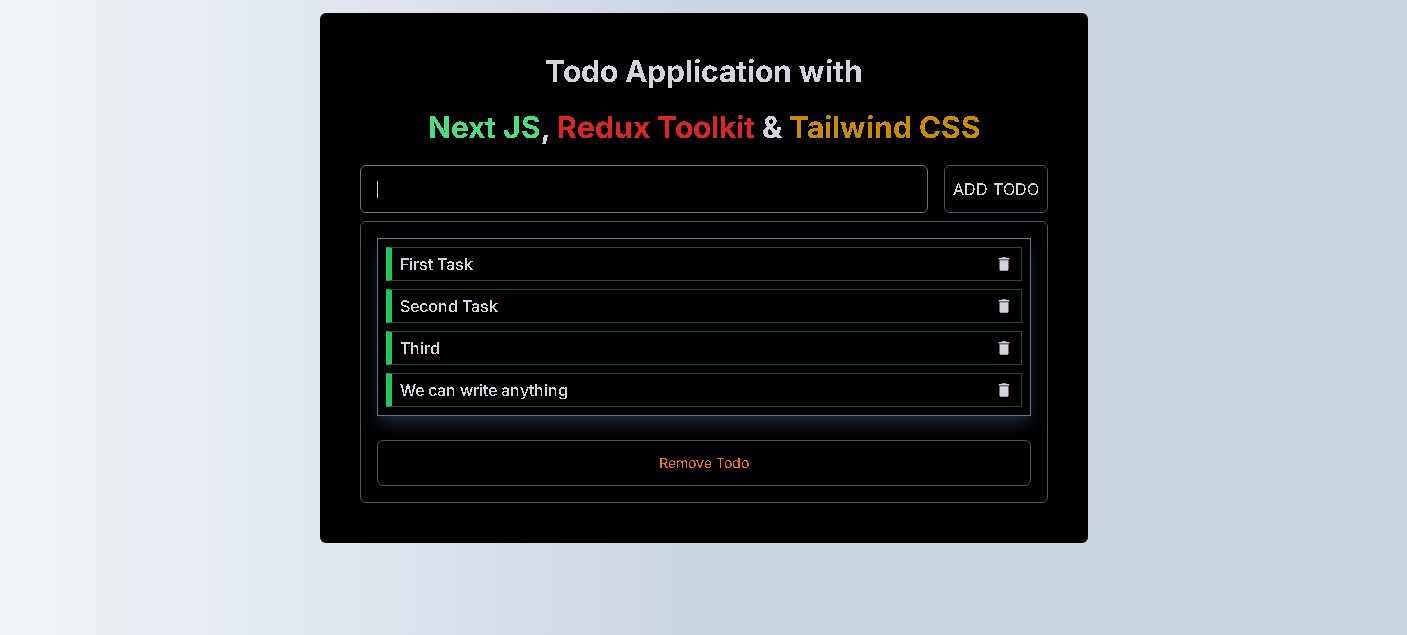Remove the Third todo with its trash icon
Viewport: 1407px width, 635px height.
[1004, 348]
